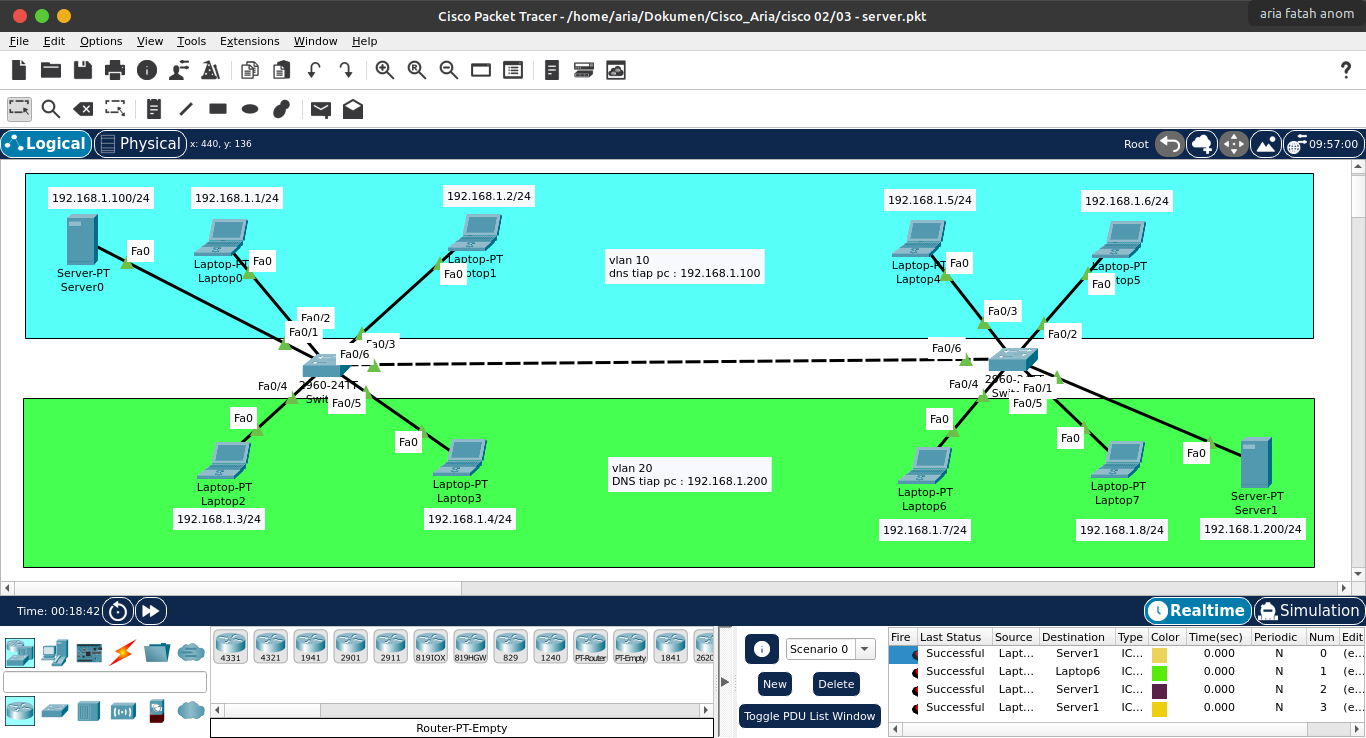
Task: Fire the PDU row with Num 1
Action: (914, 672)
